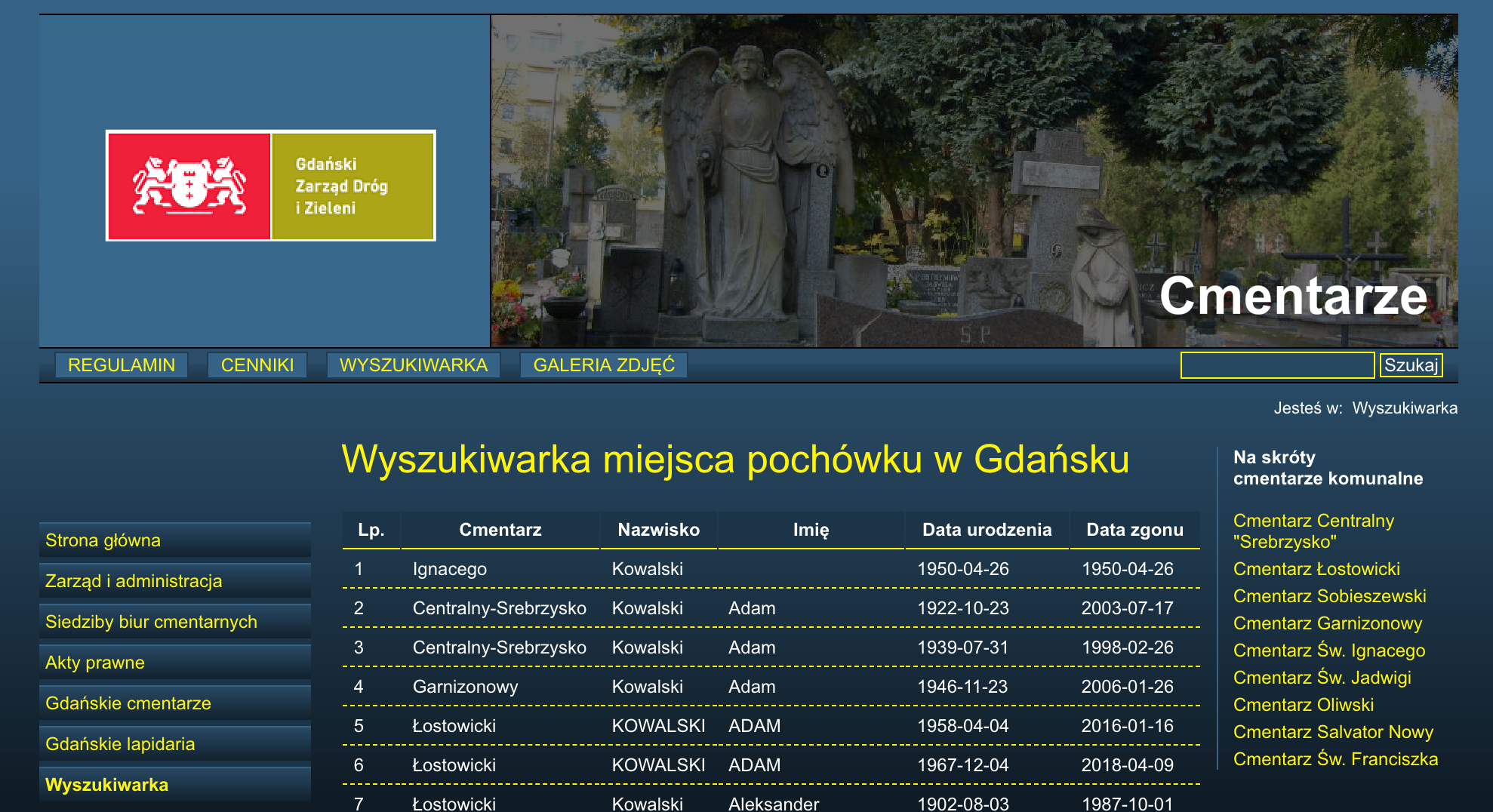Screen dimensions: 1493x812
Task: Open GALERIA ZDJĘĆ
Action: [602, 364]
